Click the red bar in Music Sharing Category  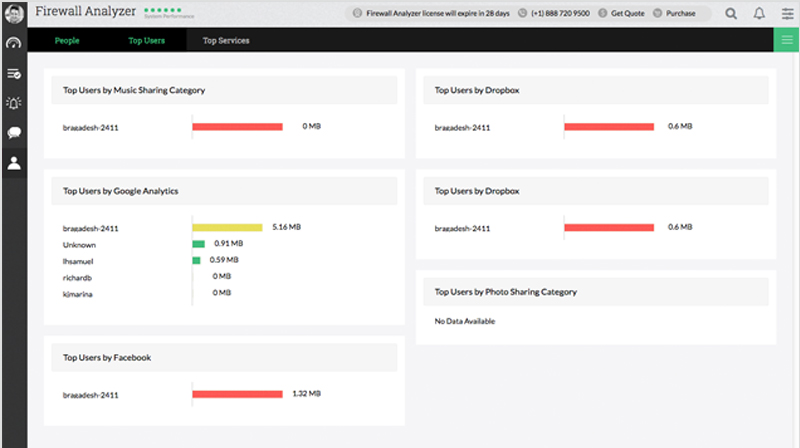pyautogui.click(x=237, y=127)
